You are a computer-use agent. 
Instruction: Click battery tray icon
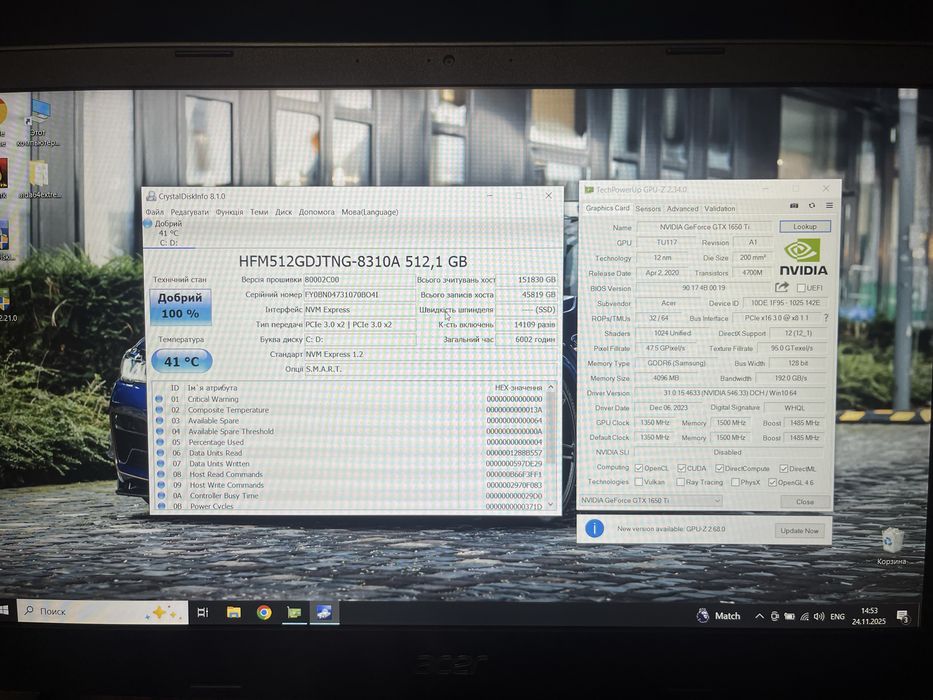click(789, 617)
